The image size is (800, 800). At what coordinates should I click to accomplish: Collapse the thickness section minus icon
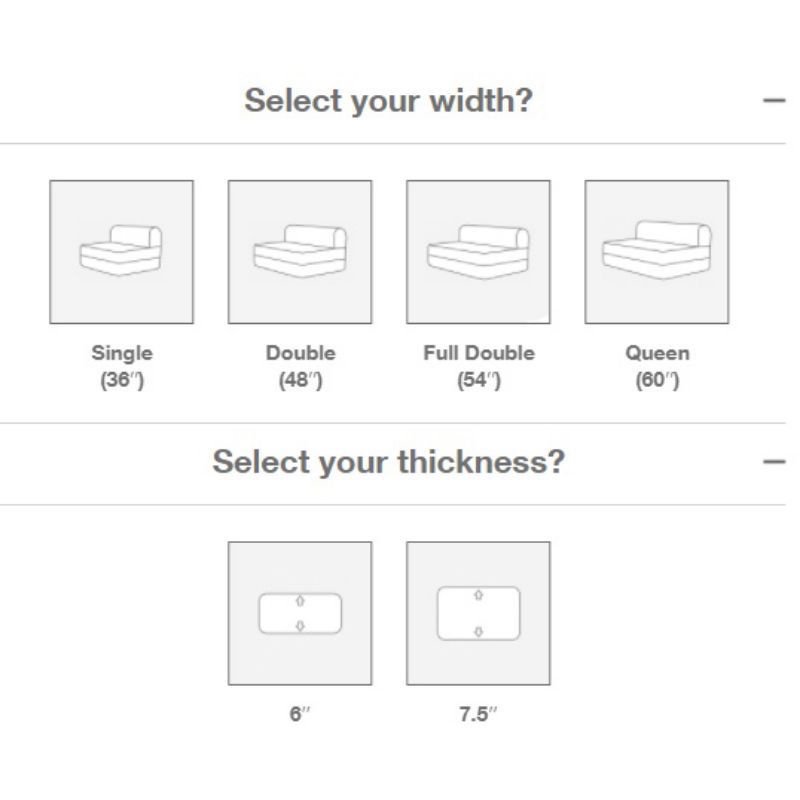(x=773, y=462)
